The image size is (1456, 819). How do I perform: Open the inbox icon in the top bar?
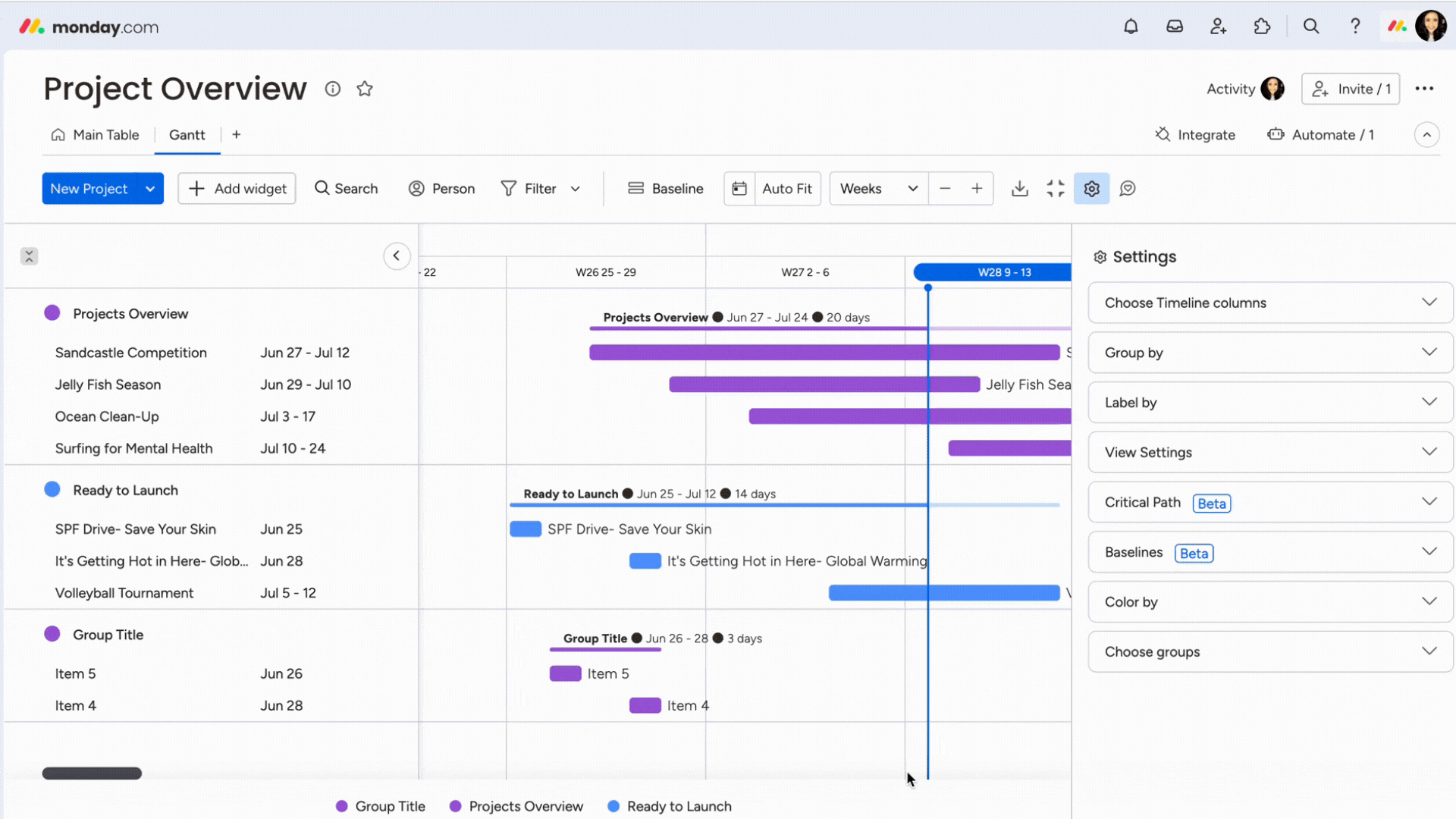(1175, 26)
